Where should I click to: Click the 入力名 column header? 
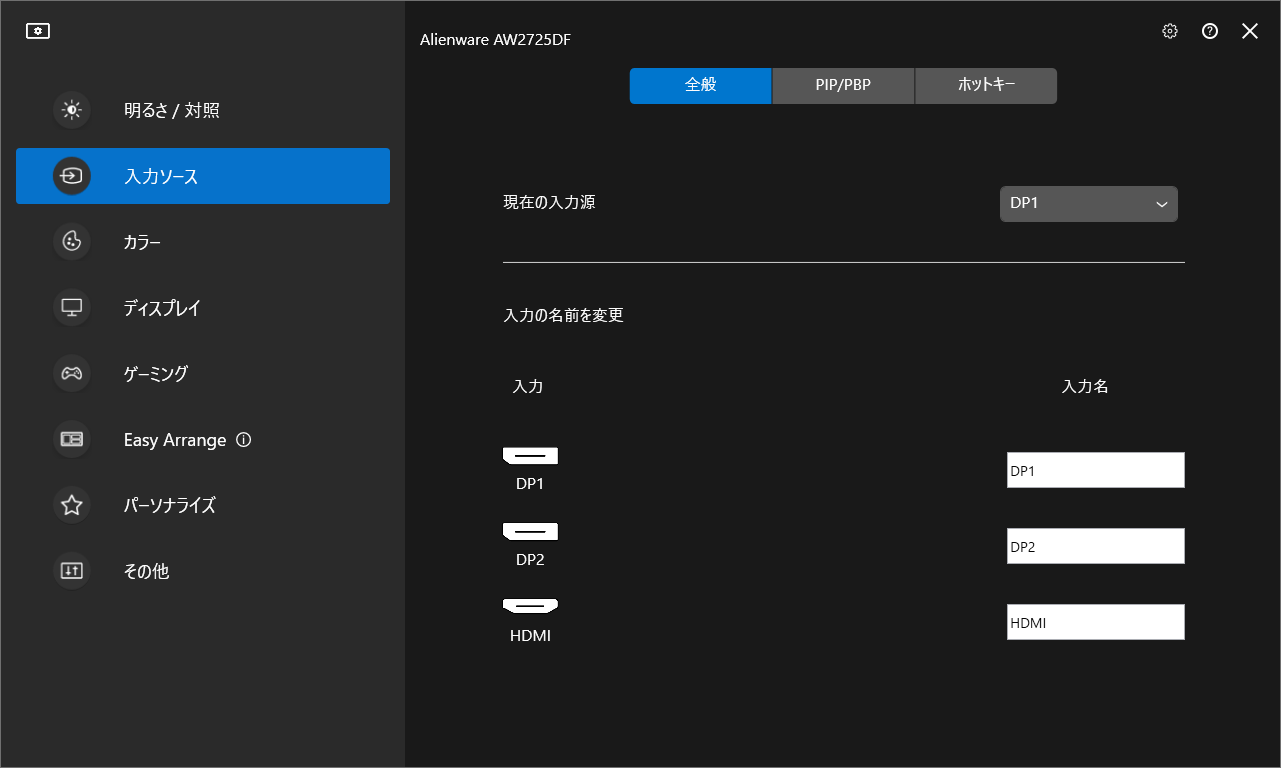pos(1085,386)
